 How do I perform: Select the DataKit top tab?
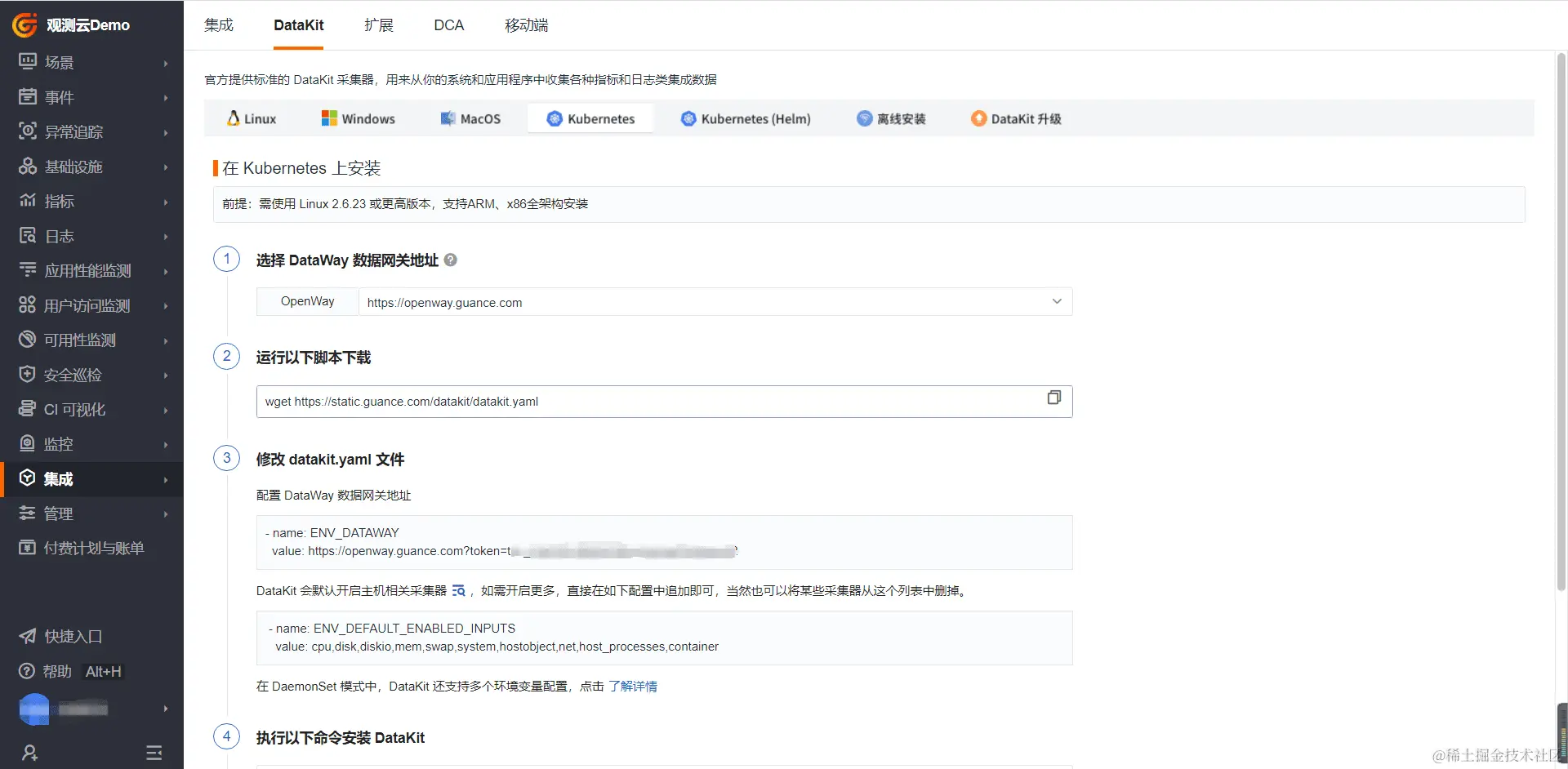pyautogui.click(x=299, y=25)
